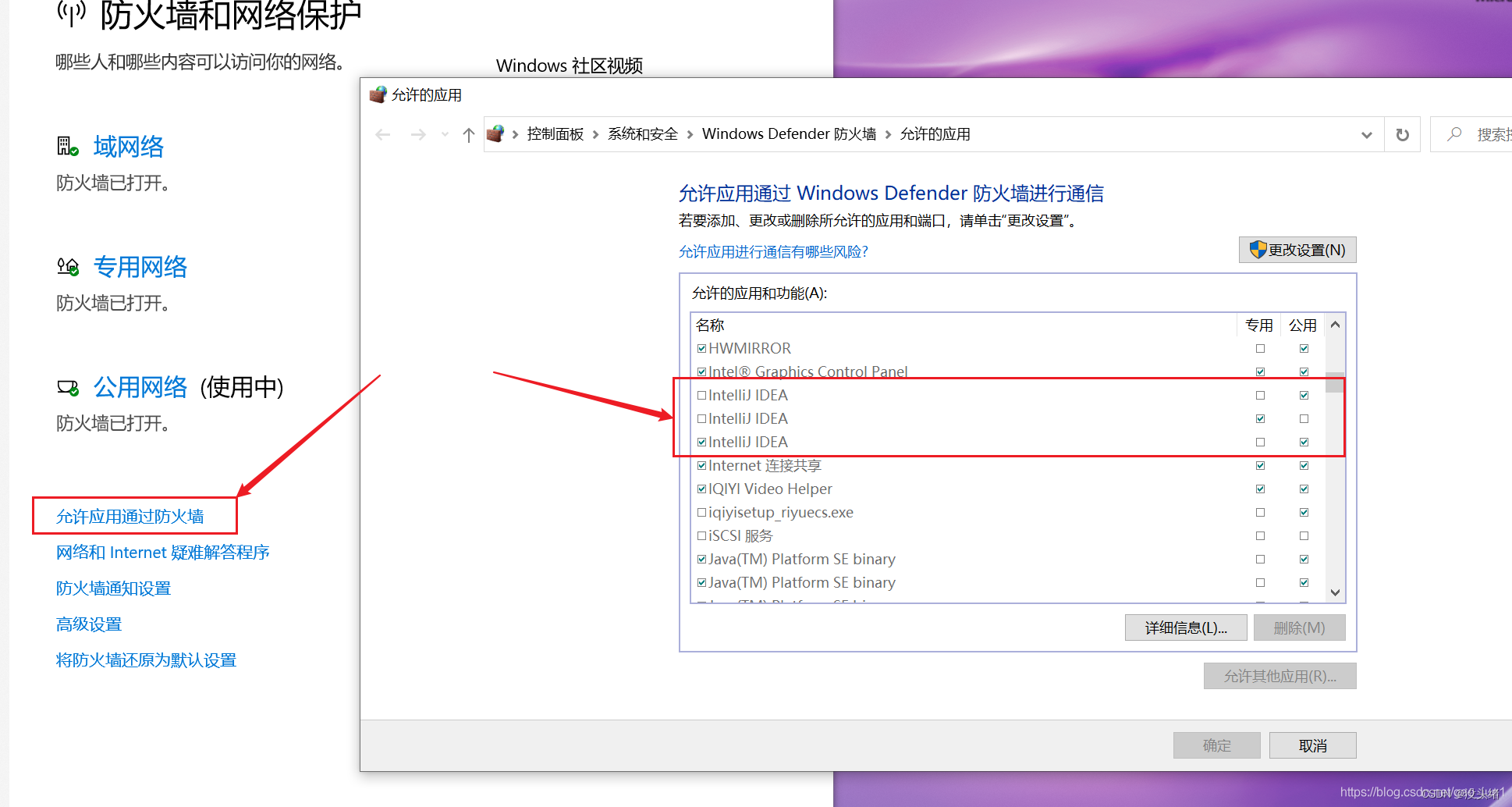The width and height of the screenshot is (1512, 807).
Task: Open 防火墙通知设置 link
Action: point(114,588)
